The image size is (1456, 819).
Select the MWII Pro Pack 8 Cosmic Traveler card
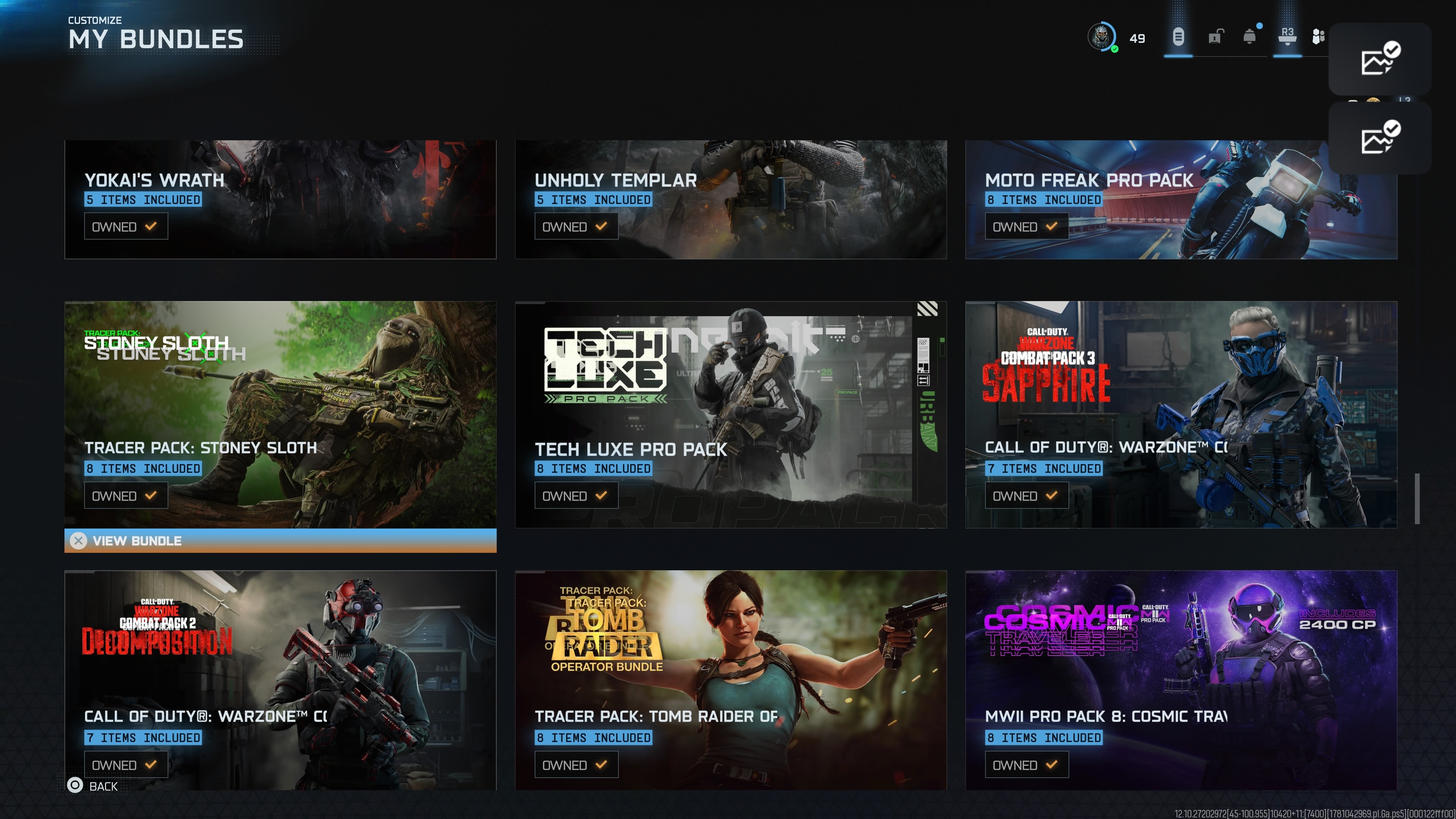(x=1181, y=680)
